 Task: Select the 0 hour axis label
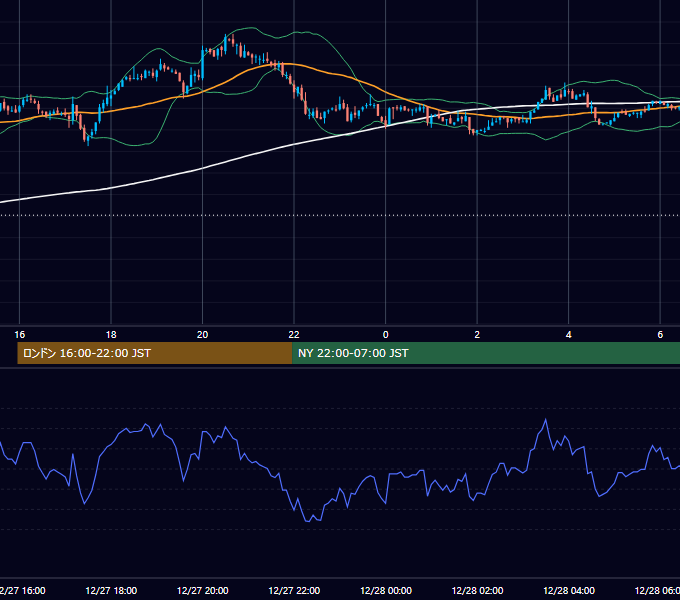386,335
